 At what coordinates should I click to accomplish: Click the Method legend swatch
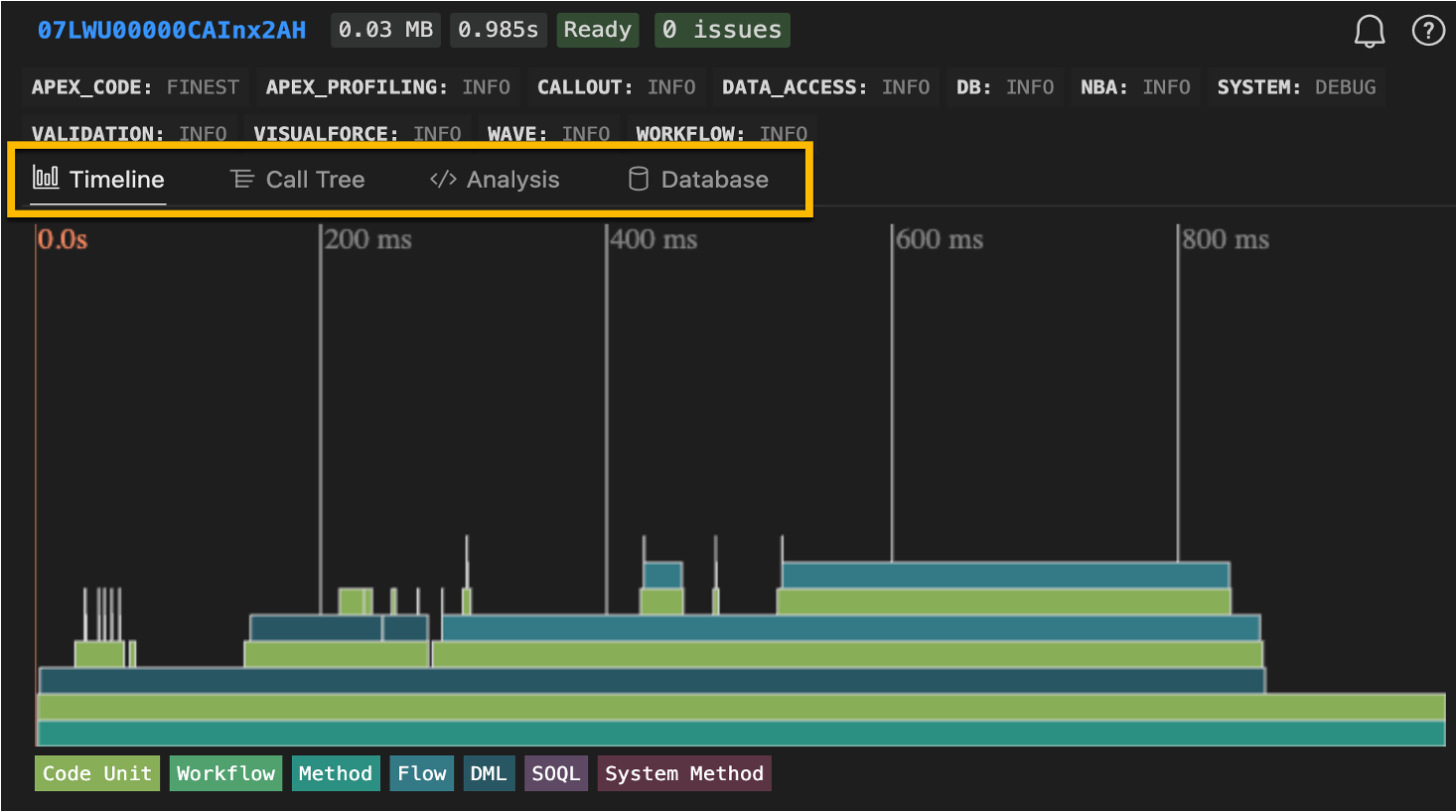[x=335, y=773]
